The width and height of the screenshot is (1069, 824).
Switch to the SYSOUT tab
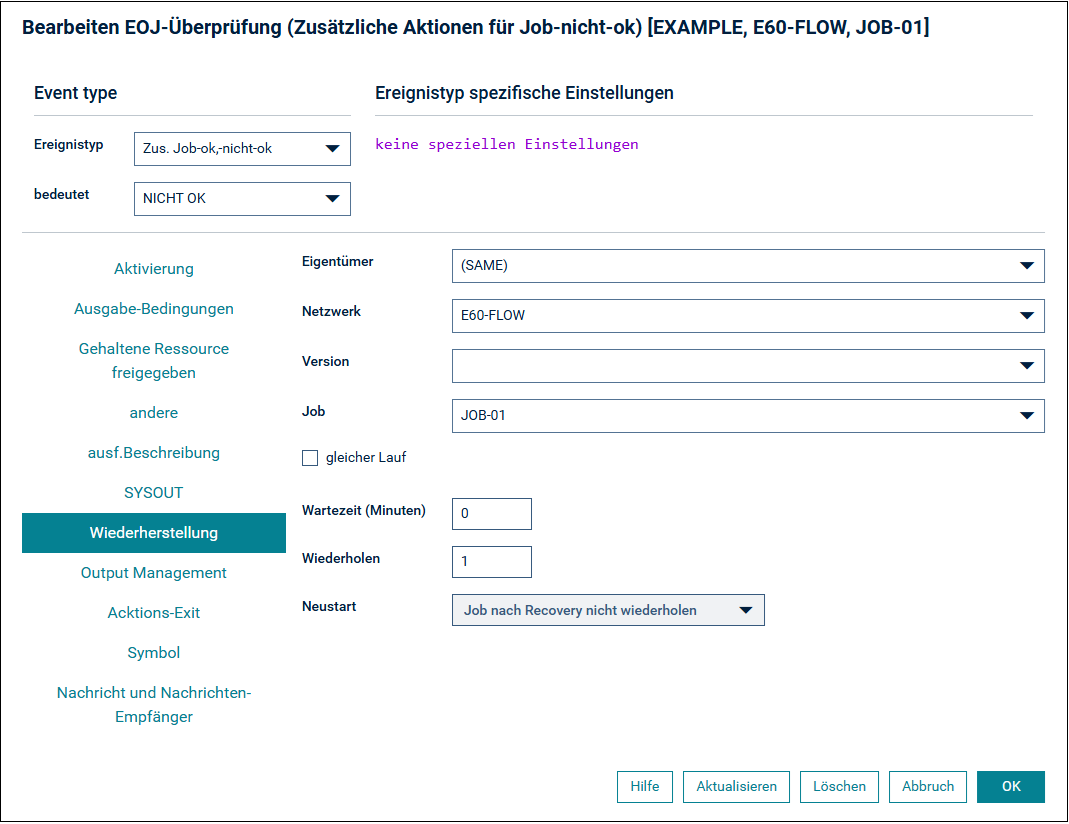[x=154, y=493]
